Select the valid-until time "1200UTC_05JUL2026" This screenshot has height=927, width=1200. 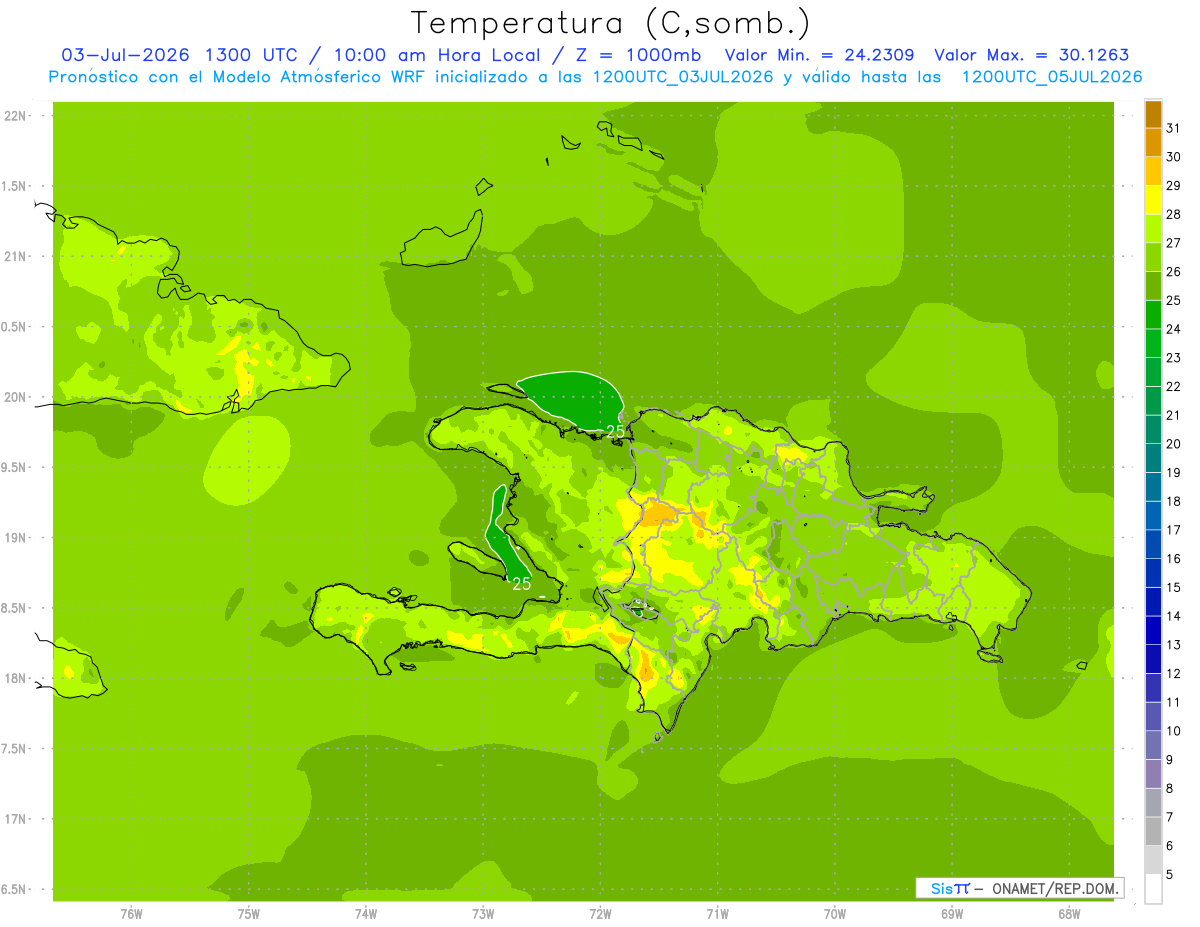(x=1052, y=77)
